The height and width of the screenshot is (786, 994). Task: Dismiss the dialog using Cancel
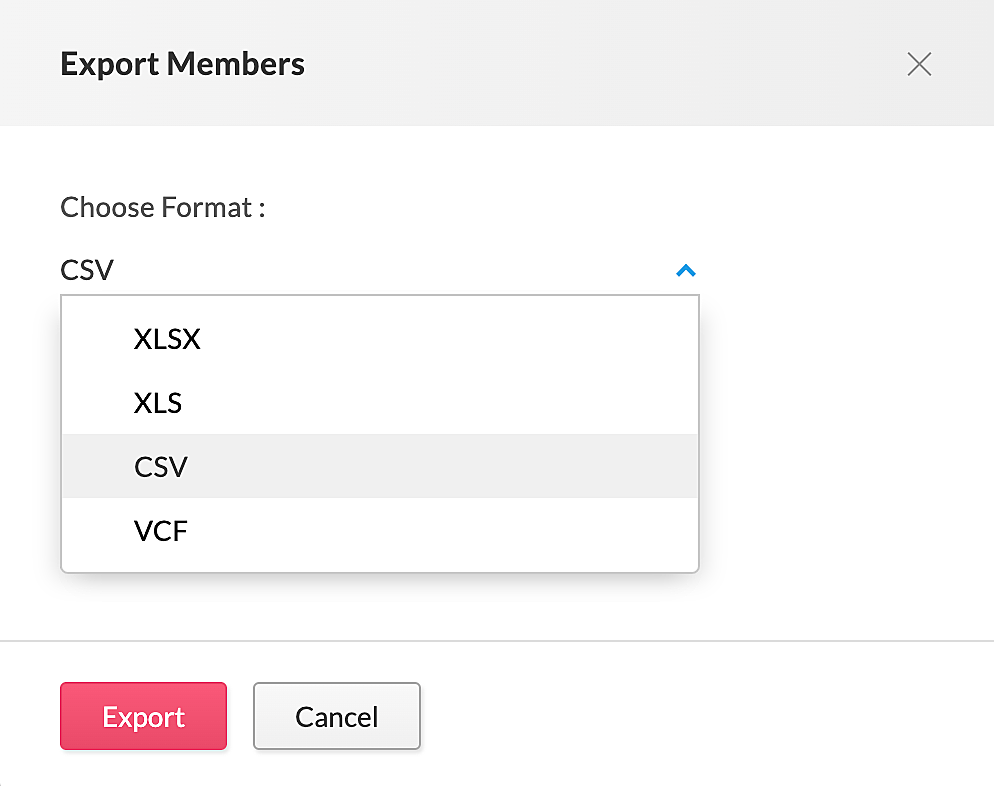(336, 716)
